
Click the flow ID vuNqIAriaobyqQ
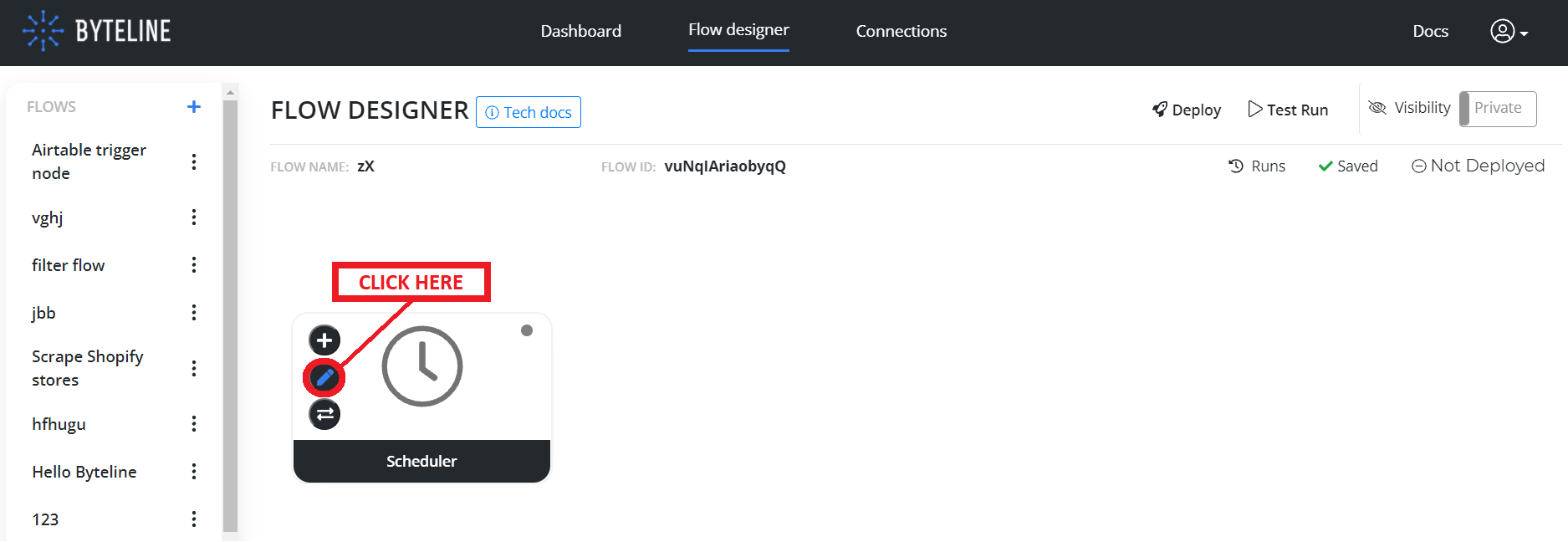tap(725, 166)
